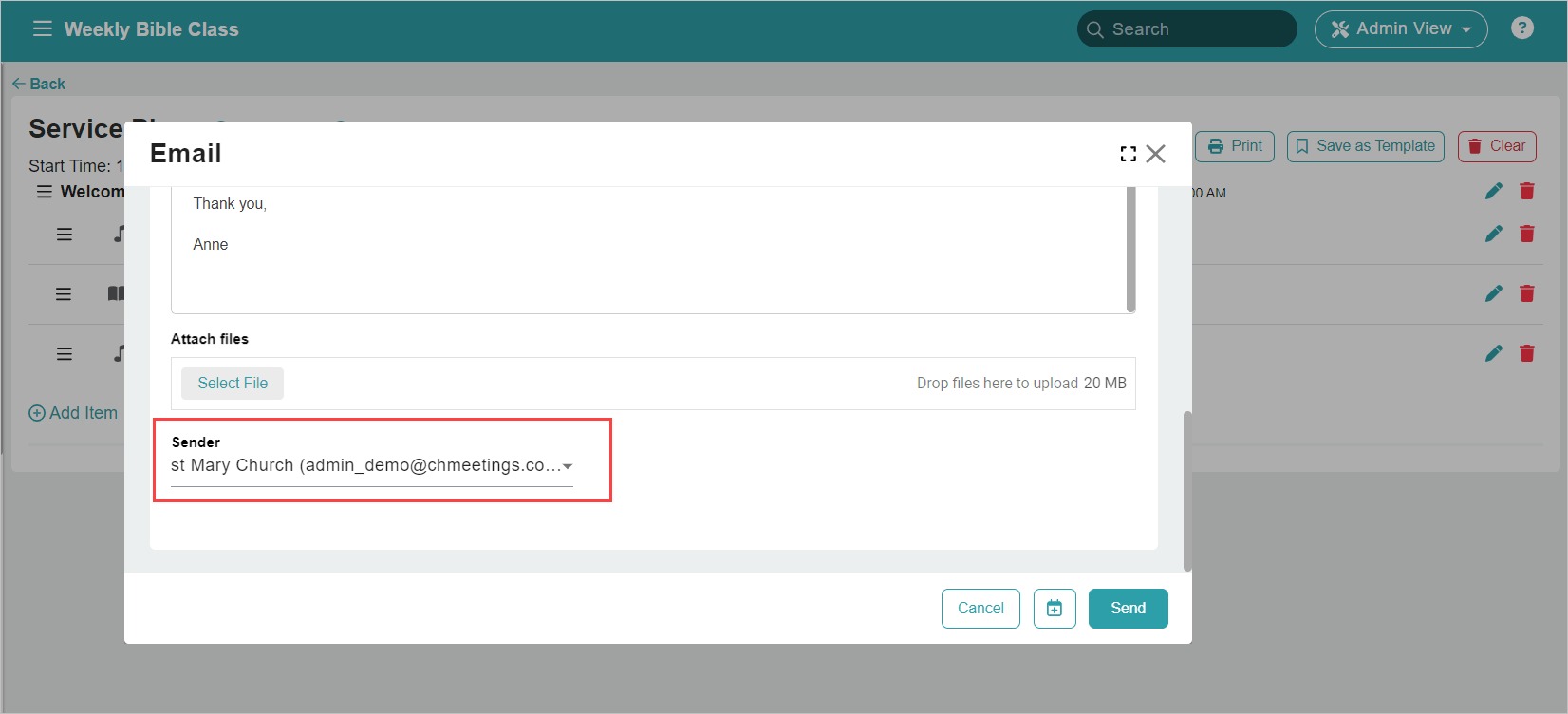Focus the Search field

tap(1186, 29)
